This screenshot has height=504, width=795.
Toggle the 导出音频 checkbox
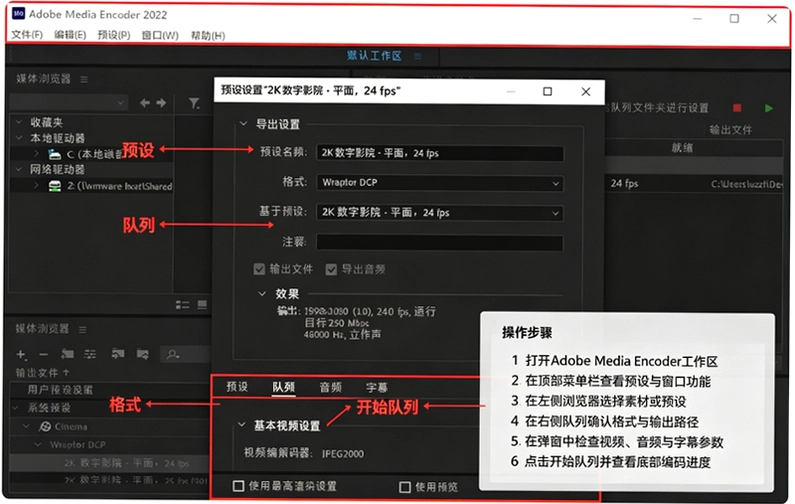pyautogui.click(x=331, y=269)
